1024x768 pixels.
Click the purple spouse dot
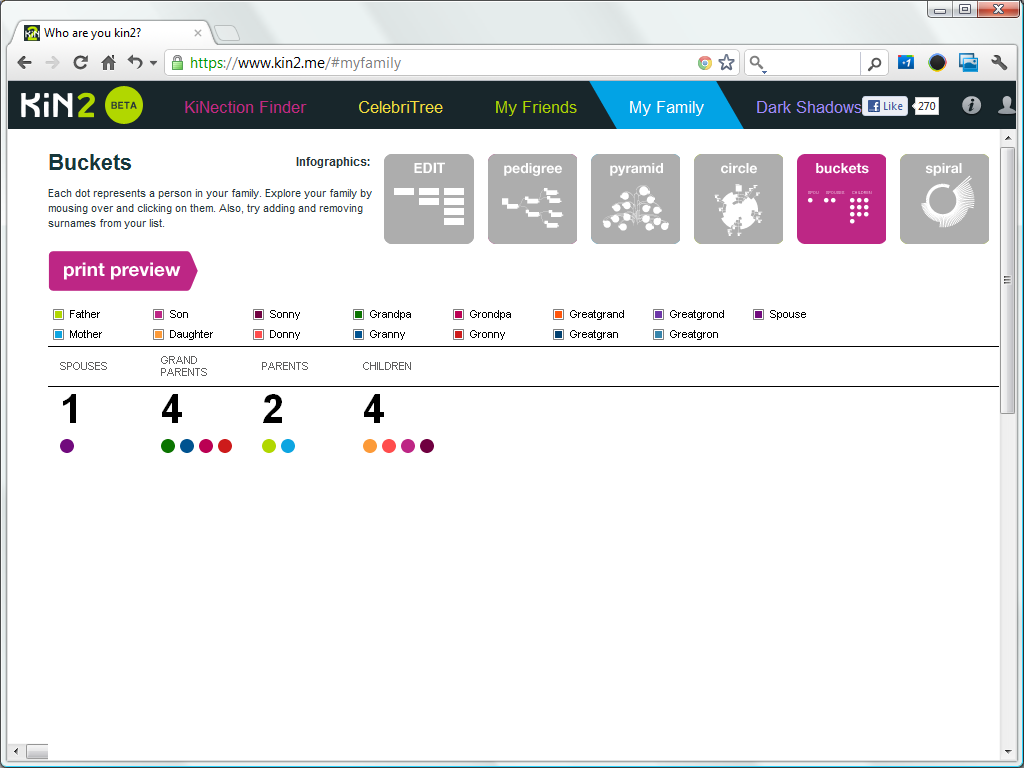pyautogui.click(x=67, y=446)
